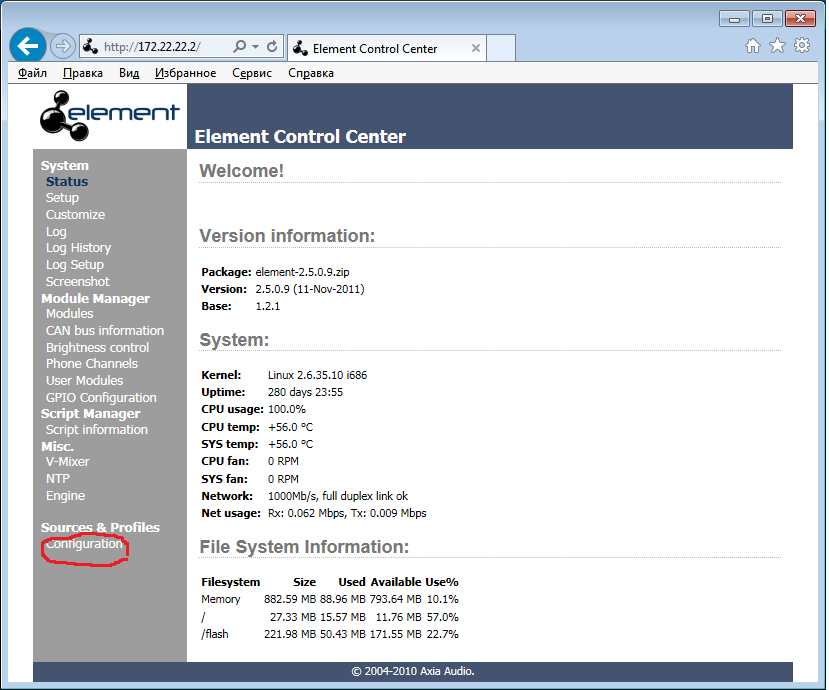This screenshot has height=690, width=829.
Task: Open the Phone Channels link
Action: 91,364
